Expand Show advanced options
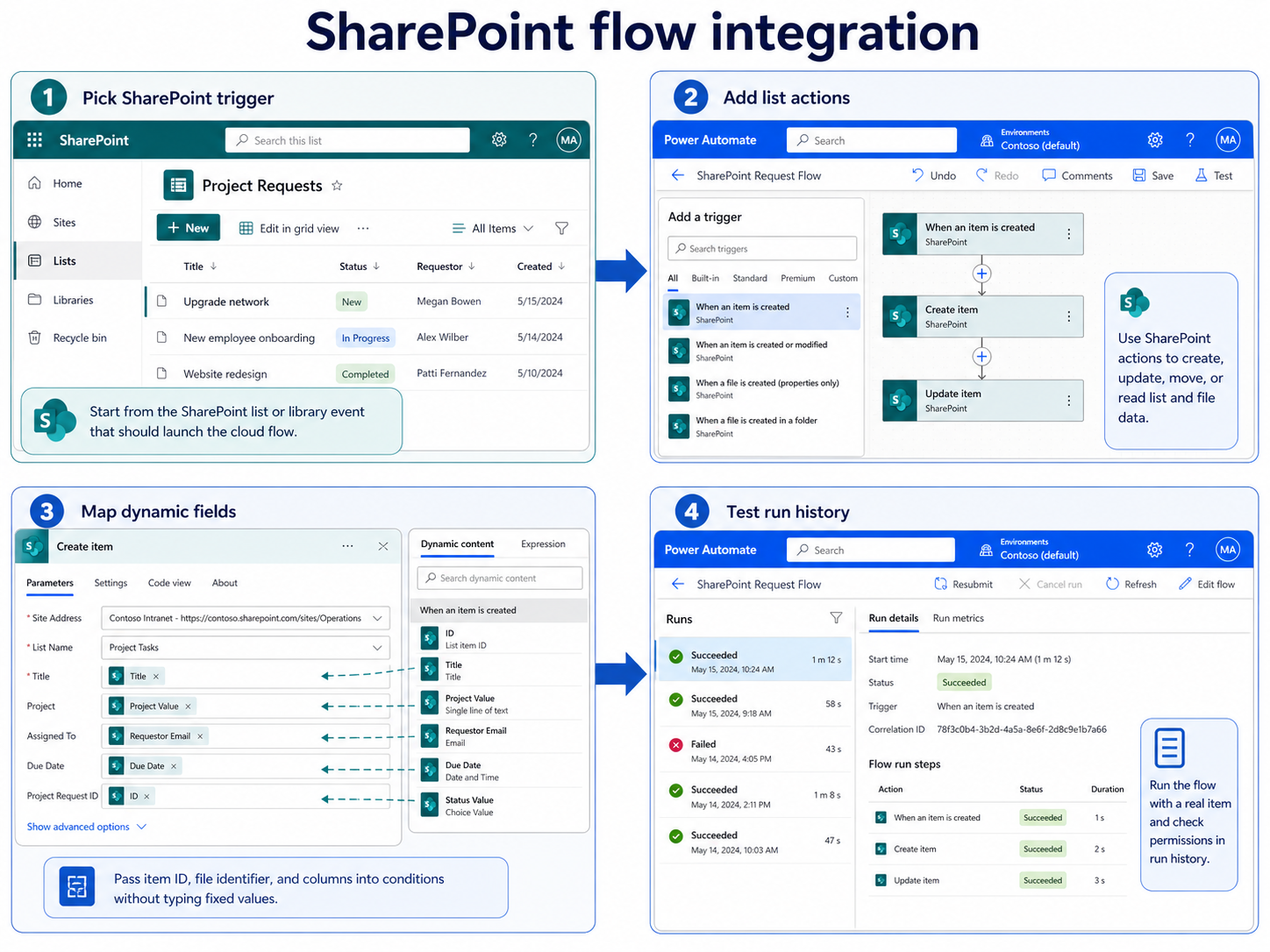The image size is (1270, 952). [x=87, y=827]
